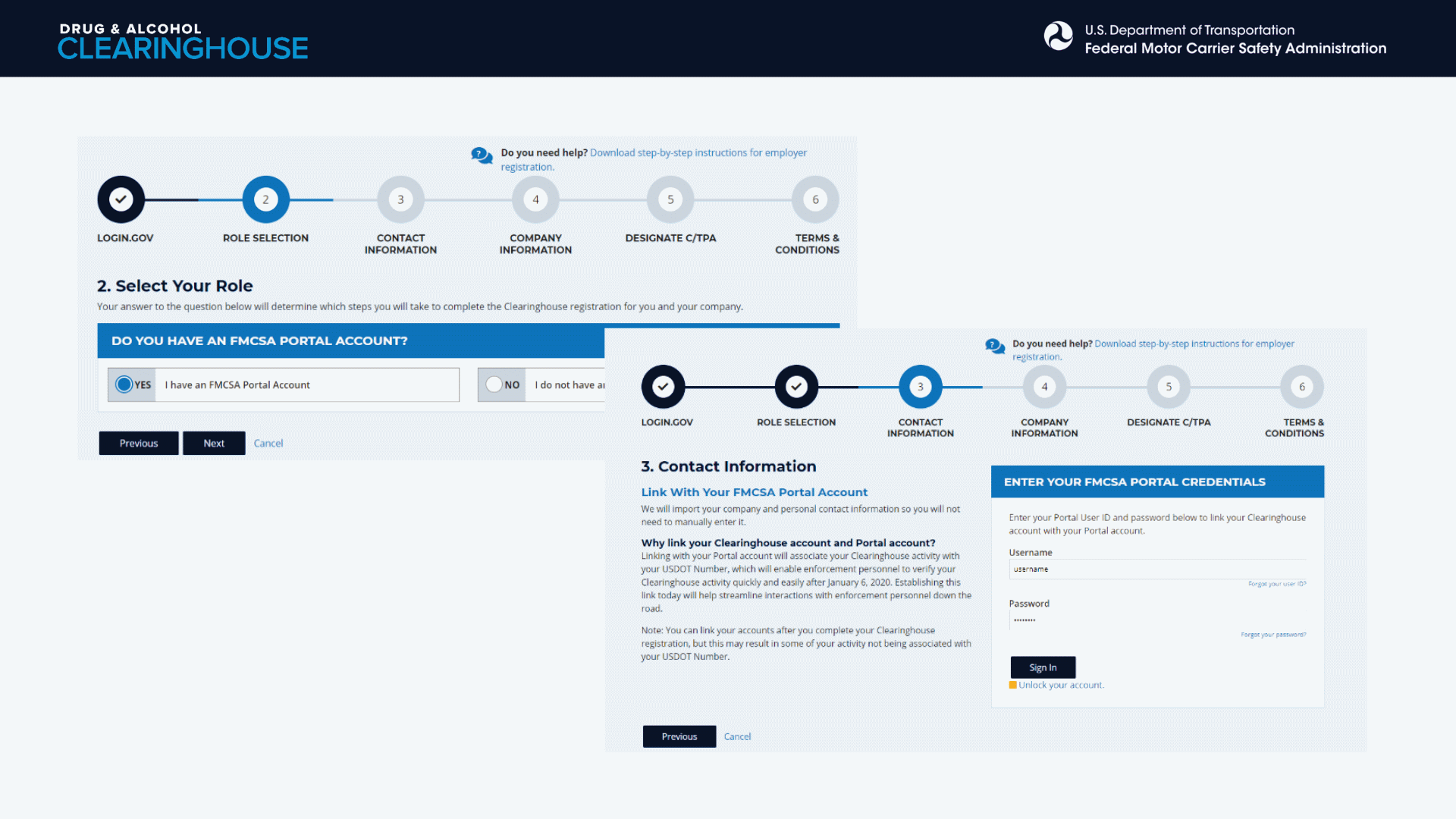
Task: Click step 3 Contact Information circle in Role Selection panel
Action: pyautogui.click(x=400, y=199)
